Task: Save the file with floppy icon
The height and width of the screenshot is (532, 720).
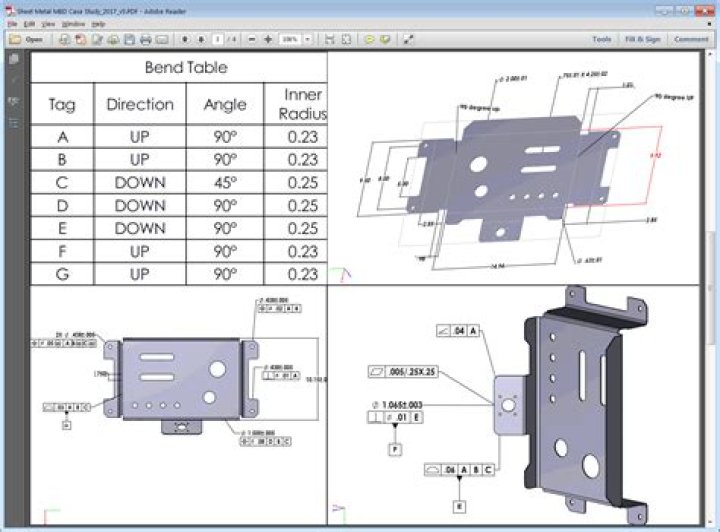Action: pos(129,39)
